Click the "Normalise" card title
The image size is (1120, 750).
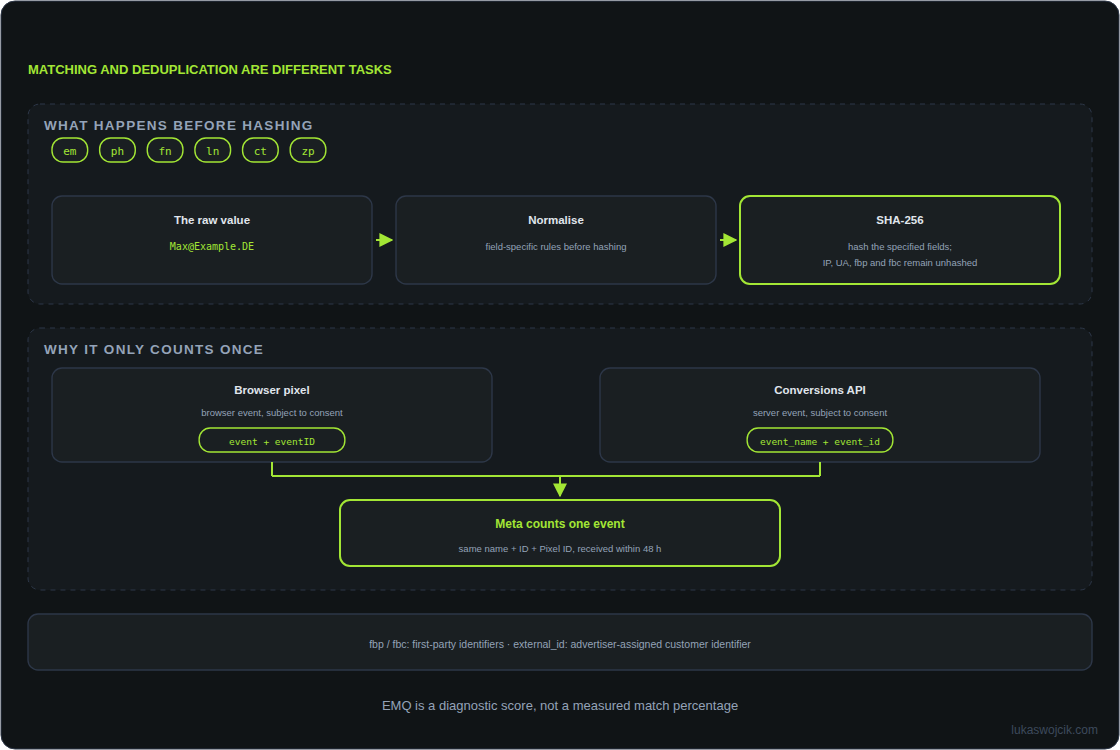[x=556, y=220]
